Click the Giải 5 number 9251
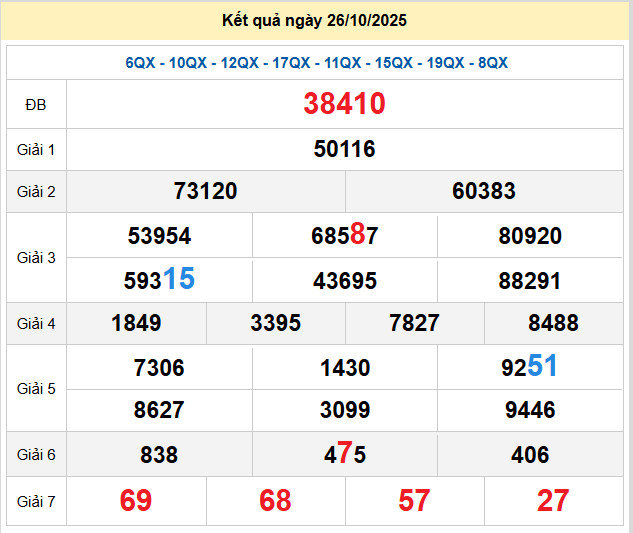This screenshot has width=633, height=533. tap(530, 367)
